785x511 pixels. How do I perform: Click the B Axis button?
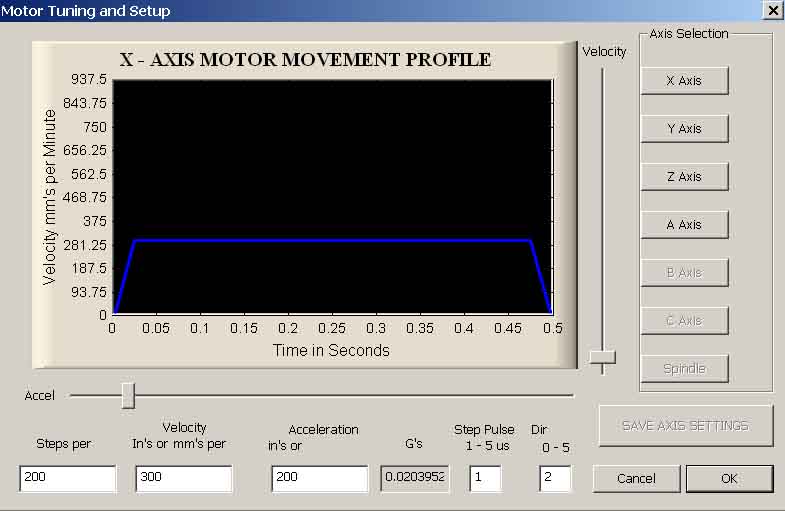click(684, 273)
